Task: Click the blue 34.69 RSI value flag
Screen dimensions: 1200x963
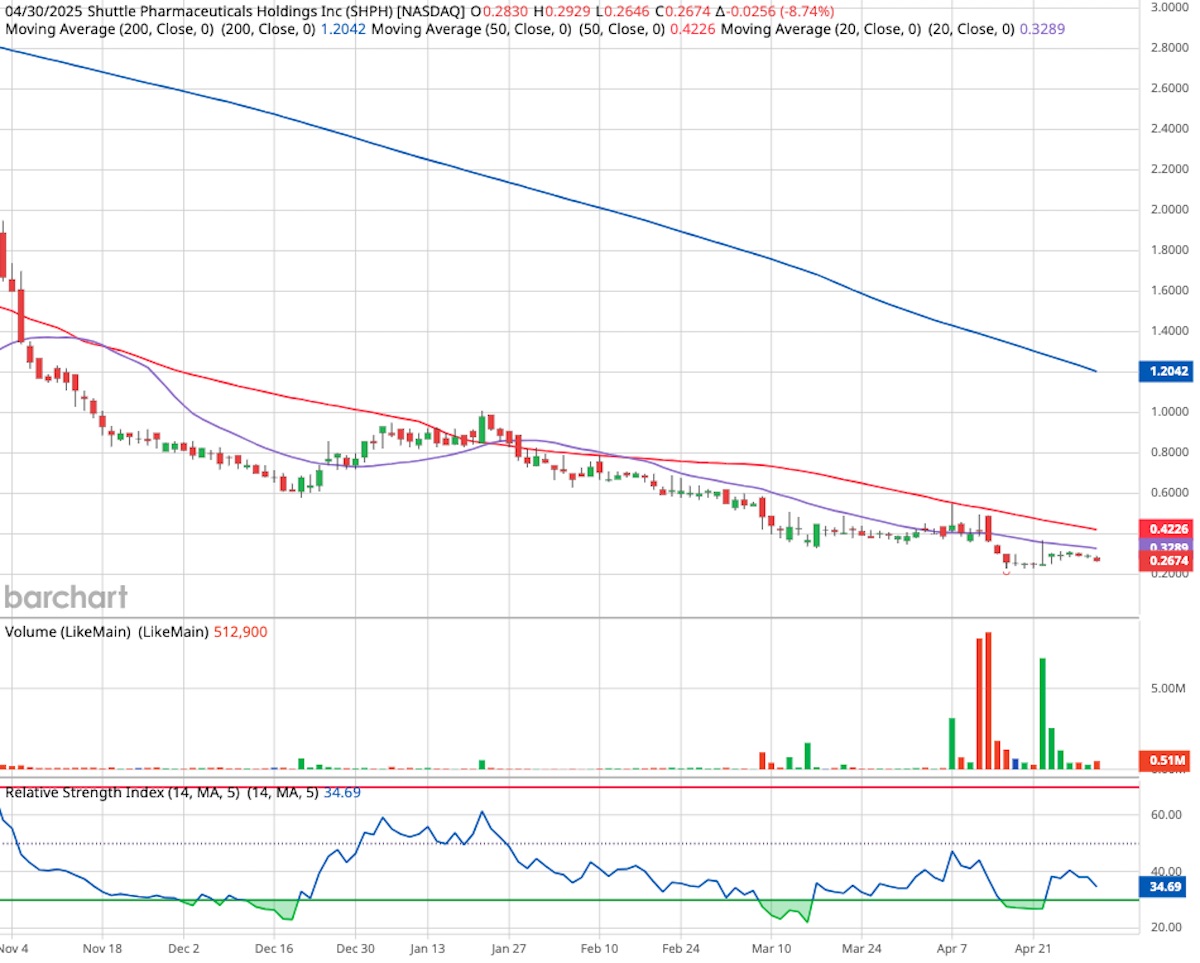Action: [1166, 884]
